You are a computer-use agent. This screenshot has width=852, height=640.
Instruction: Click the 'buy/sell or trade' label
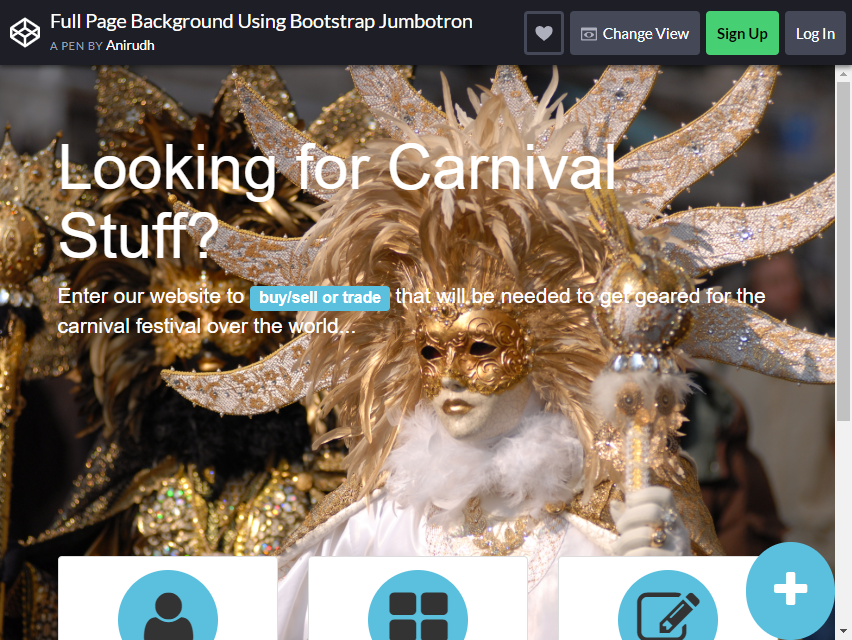point(320,298)
